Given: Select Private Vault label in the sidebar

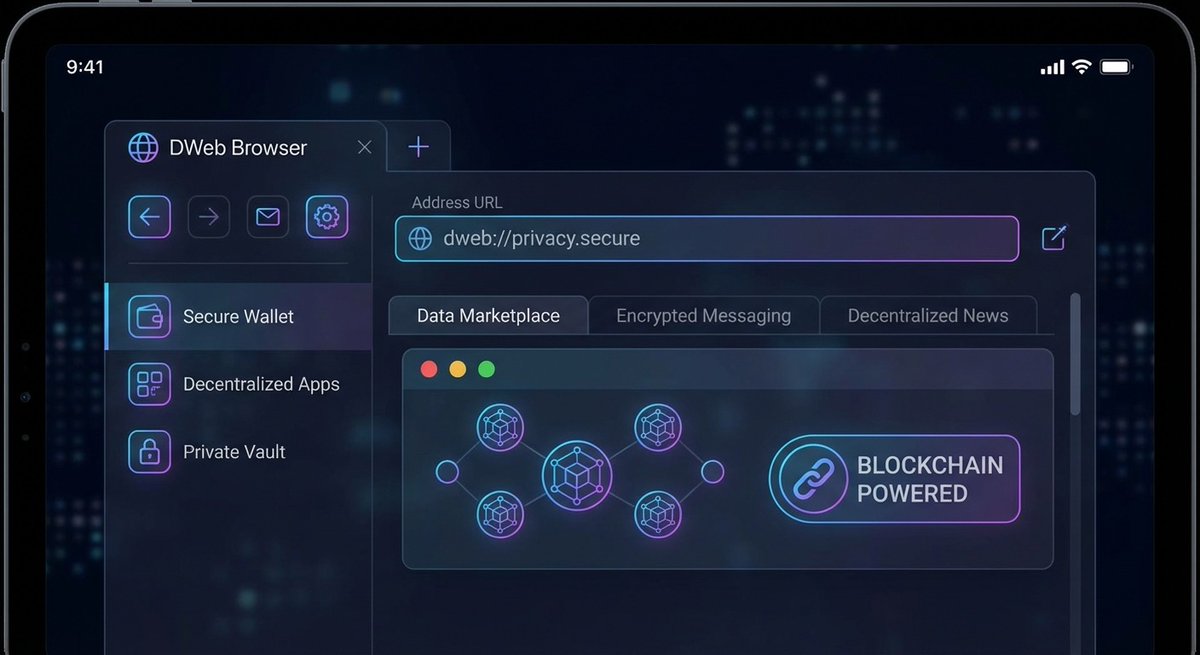Looking at the screenshot, I should [234, 452].
